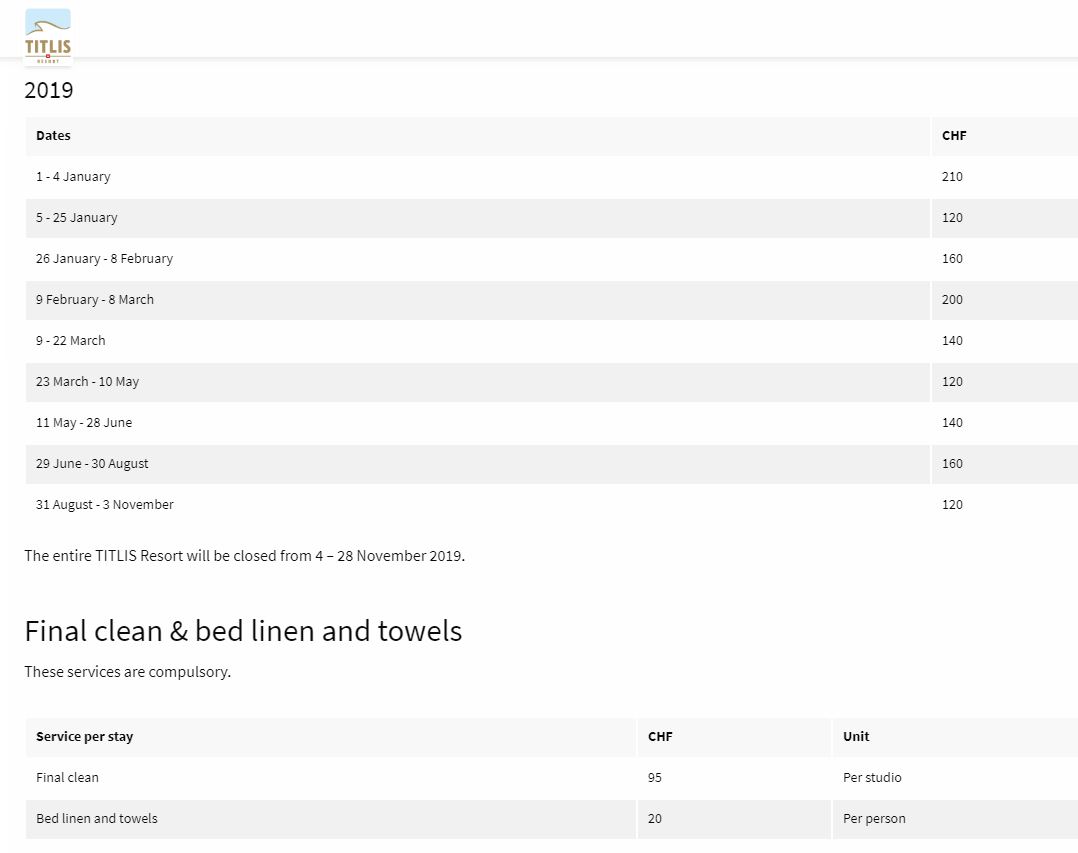1078x853 pixels.
Task: Click the Unit column header
Action: pos(856,736)
